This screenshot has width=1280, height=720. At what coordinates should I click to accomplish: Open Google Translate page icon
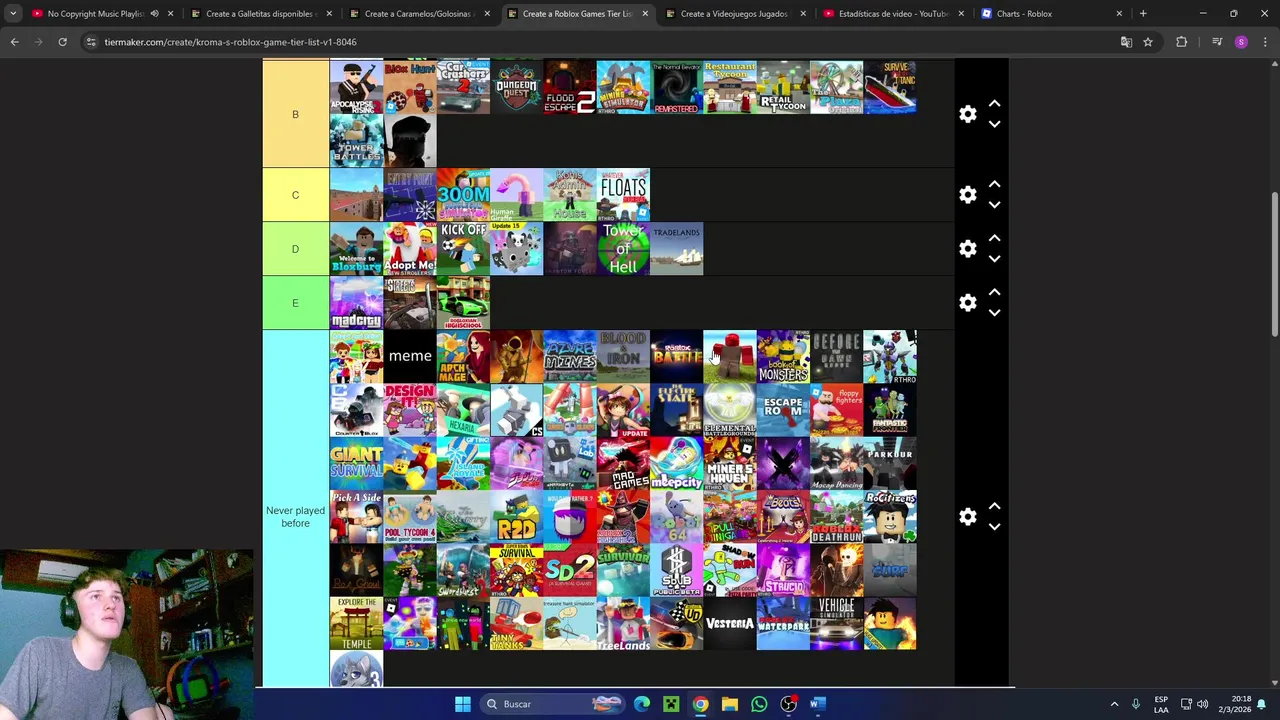click(x=1126, y=42)
